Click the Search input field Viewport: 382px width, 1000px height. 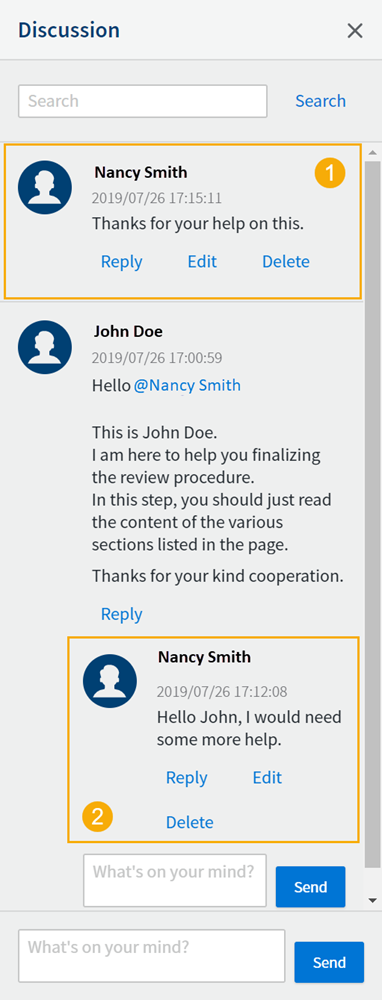[x=143, y=101]
